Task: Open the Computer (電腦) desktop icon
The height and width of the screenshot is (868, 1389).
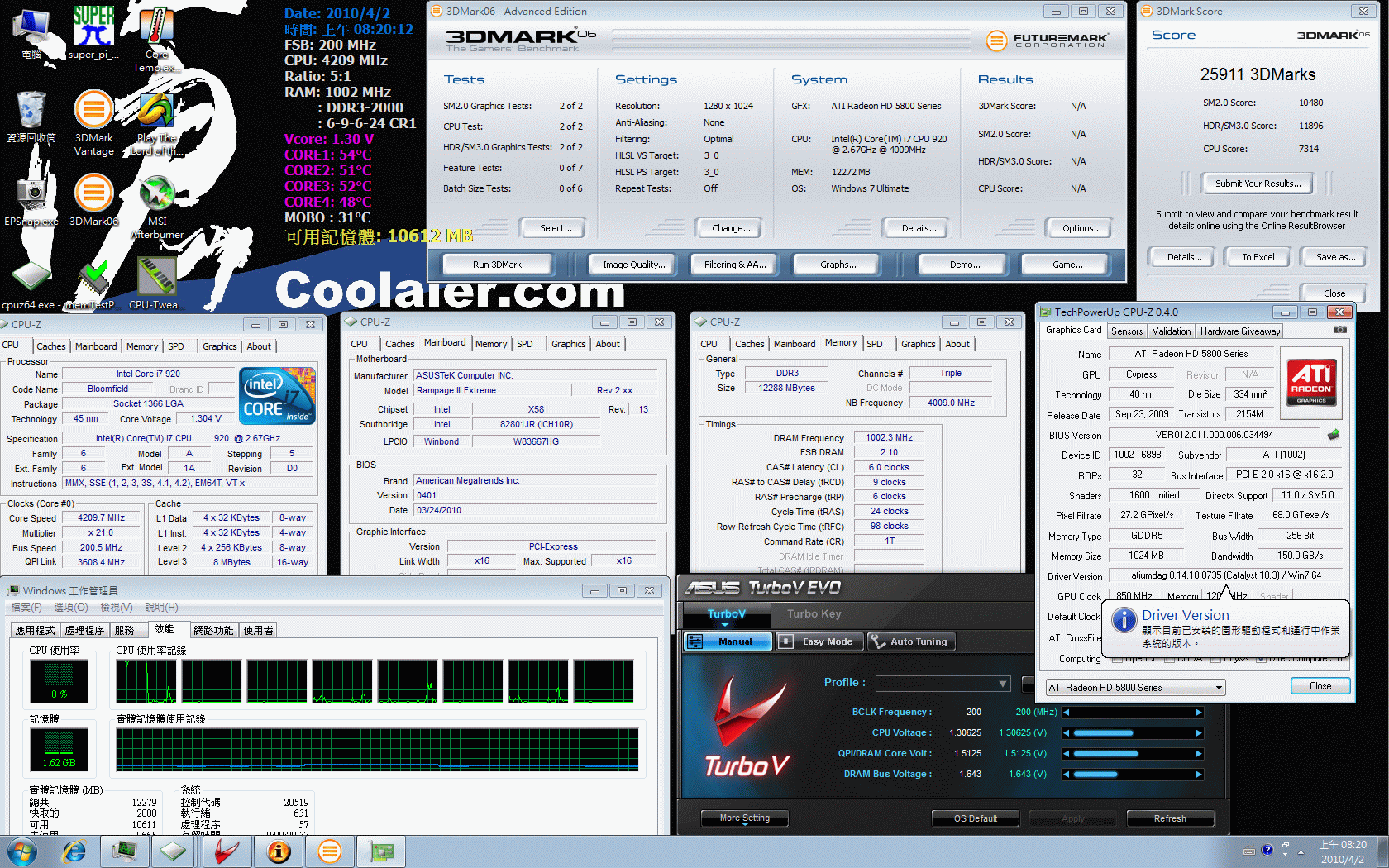Action: (31, 33)
